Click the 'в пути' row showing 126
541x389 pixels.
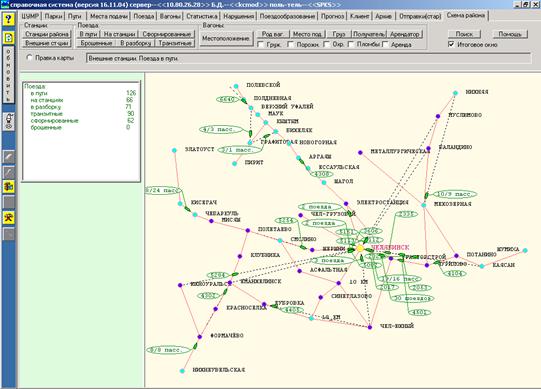pyautogui.click(x=83, y=93)
